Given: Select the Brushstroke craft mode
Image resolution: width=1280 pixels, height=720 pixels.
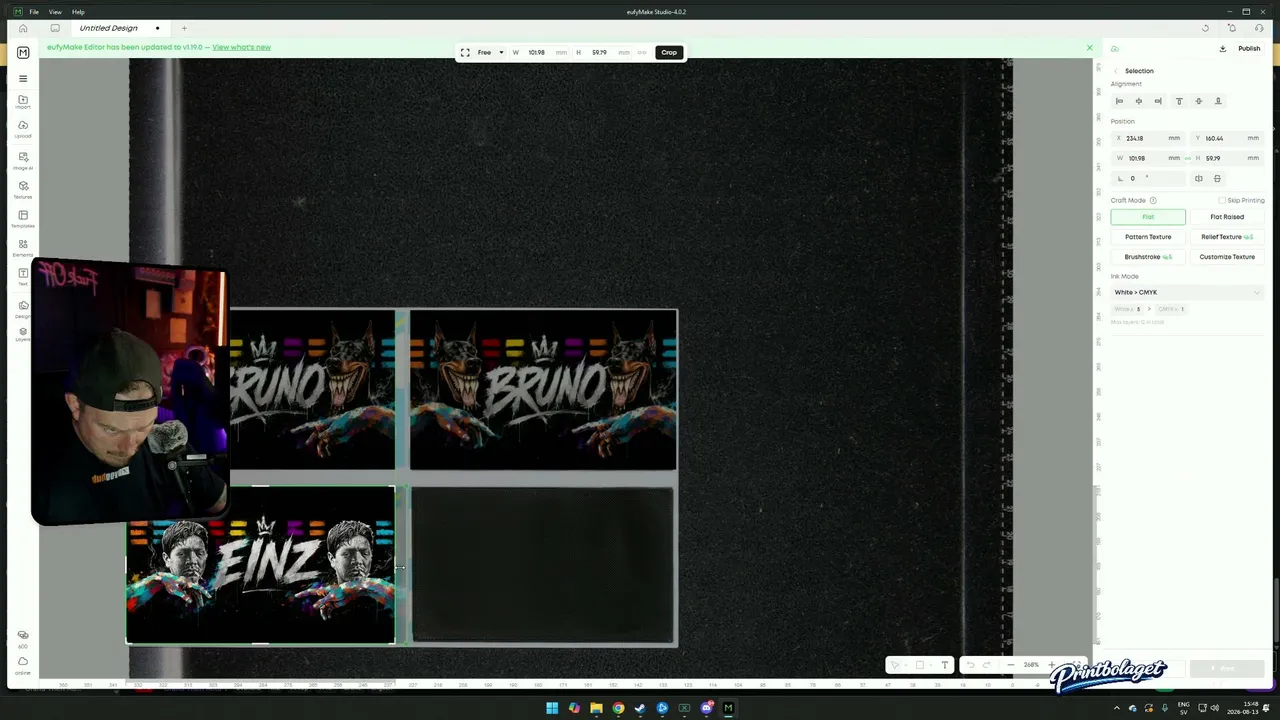Looking at the screenshot, I should point(1148,257).
